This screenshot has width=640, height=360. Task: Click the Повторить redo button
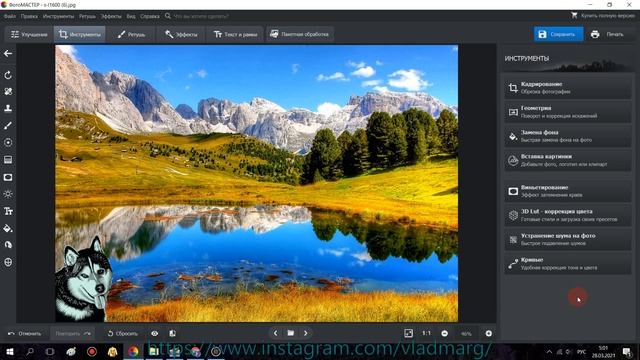pos(73,333)
